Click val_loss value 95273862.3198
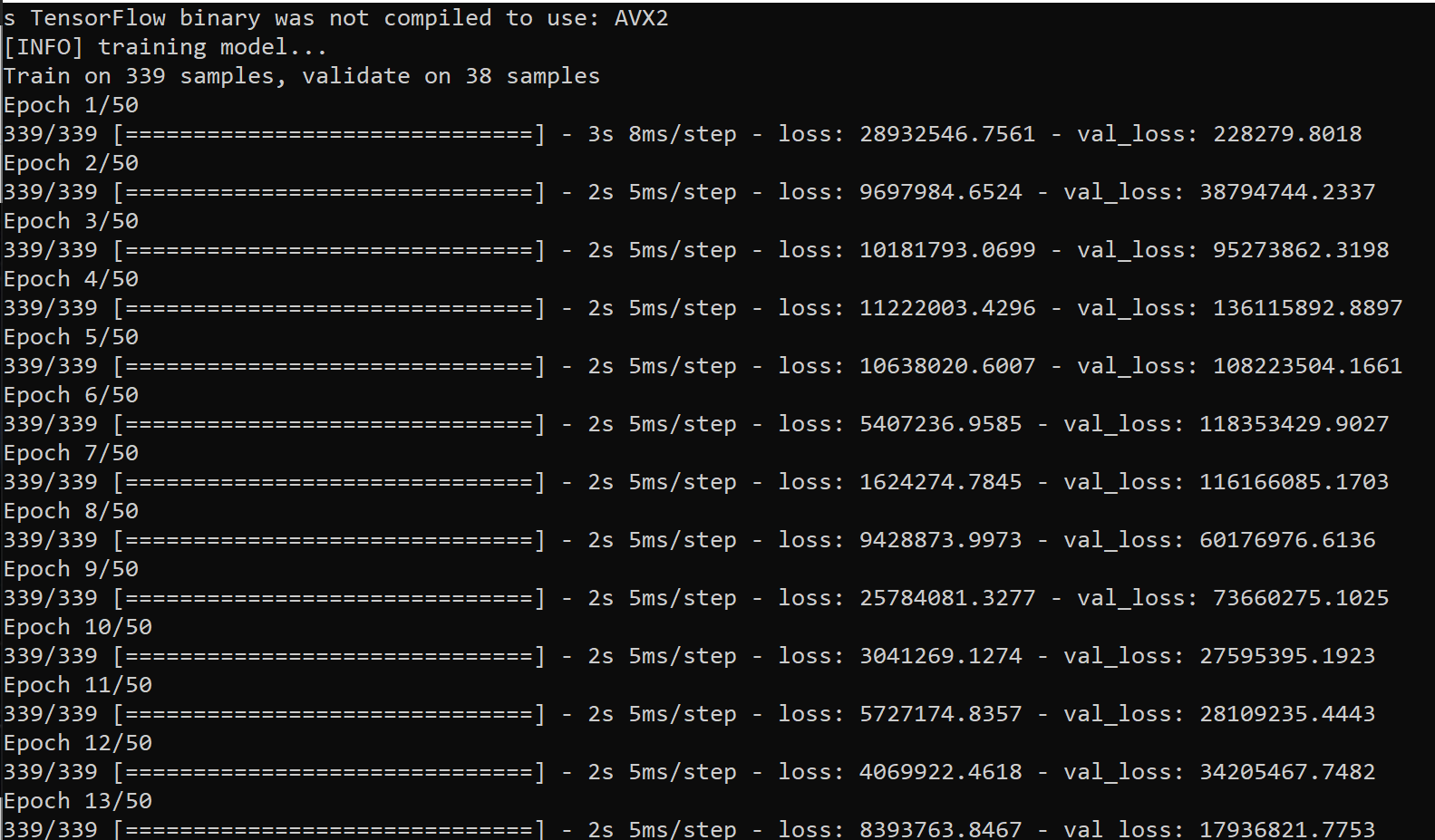The width and height of the screenshot is (1435, 840). [1301, 250]
